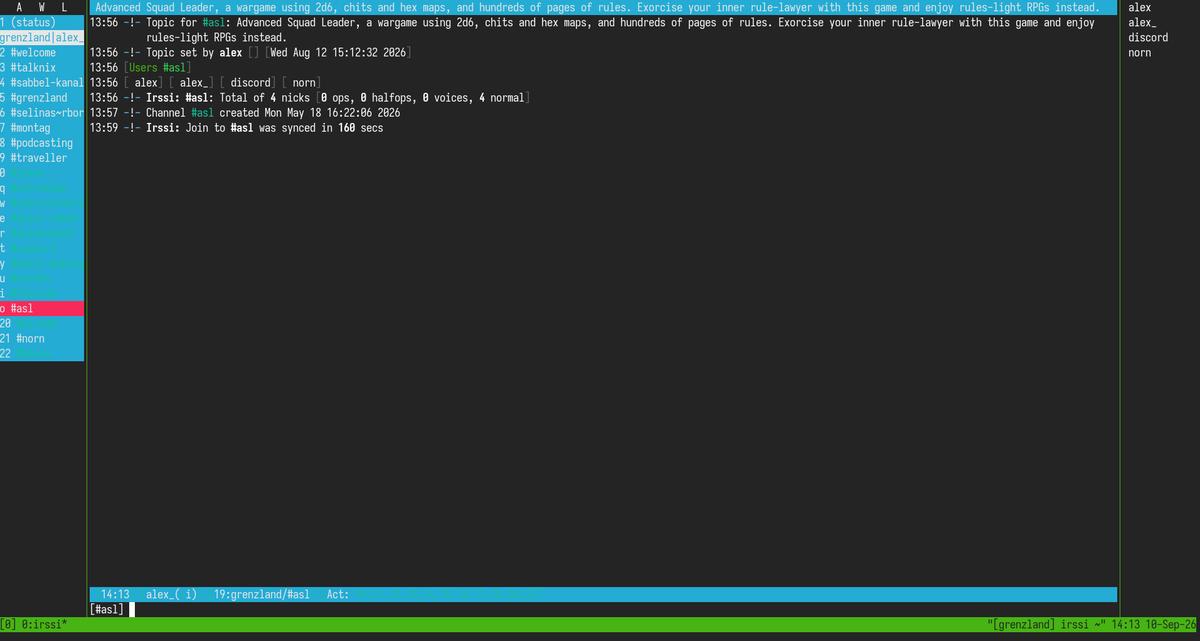Click 19:grenzland/#asl statusbar item
The height and width of the screenshot is (641, 1200).
click(261, 594)
